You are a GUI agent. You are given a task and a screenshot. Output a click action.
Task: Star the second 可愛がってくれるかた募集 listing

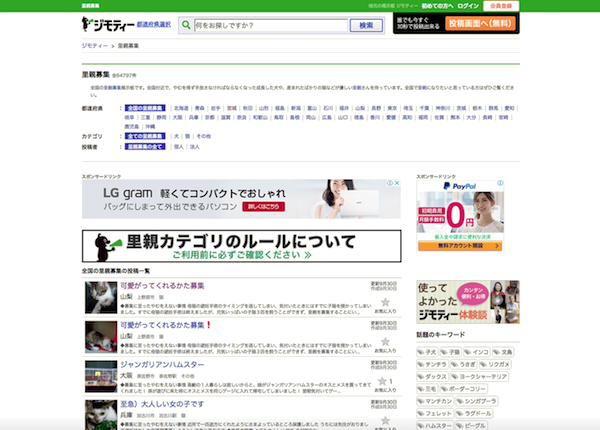(384, 342)
